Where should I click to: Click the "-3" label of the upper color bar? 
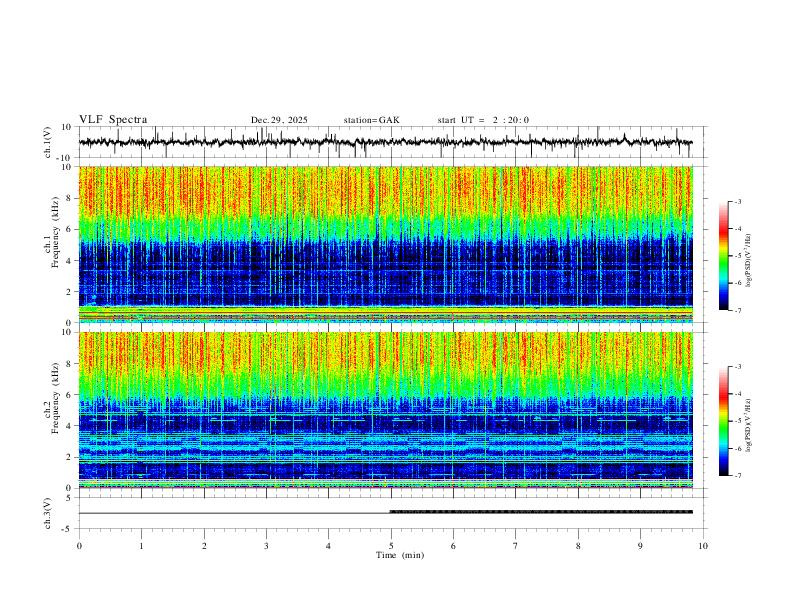[x=737, y=201]
